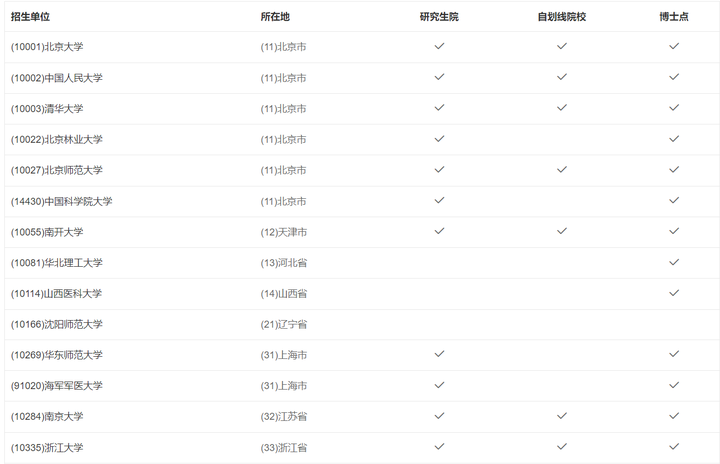Click 中国人民大学 自划线院校 checkmark
This screenshot has width=720, height=464.
click(x=562, y=77)
